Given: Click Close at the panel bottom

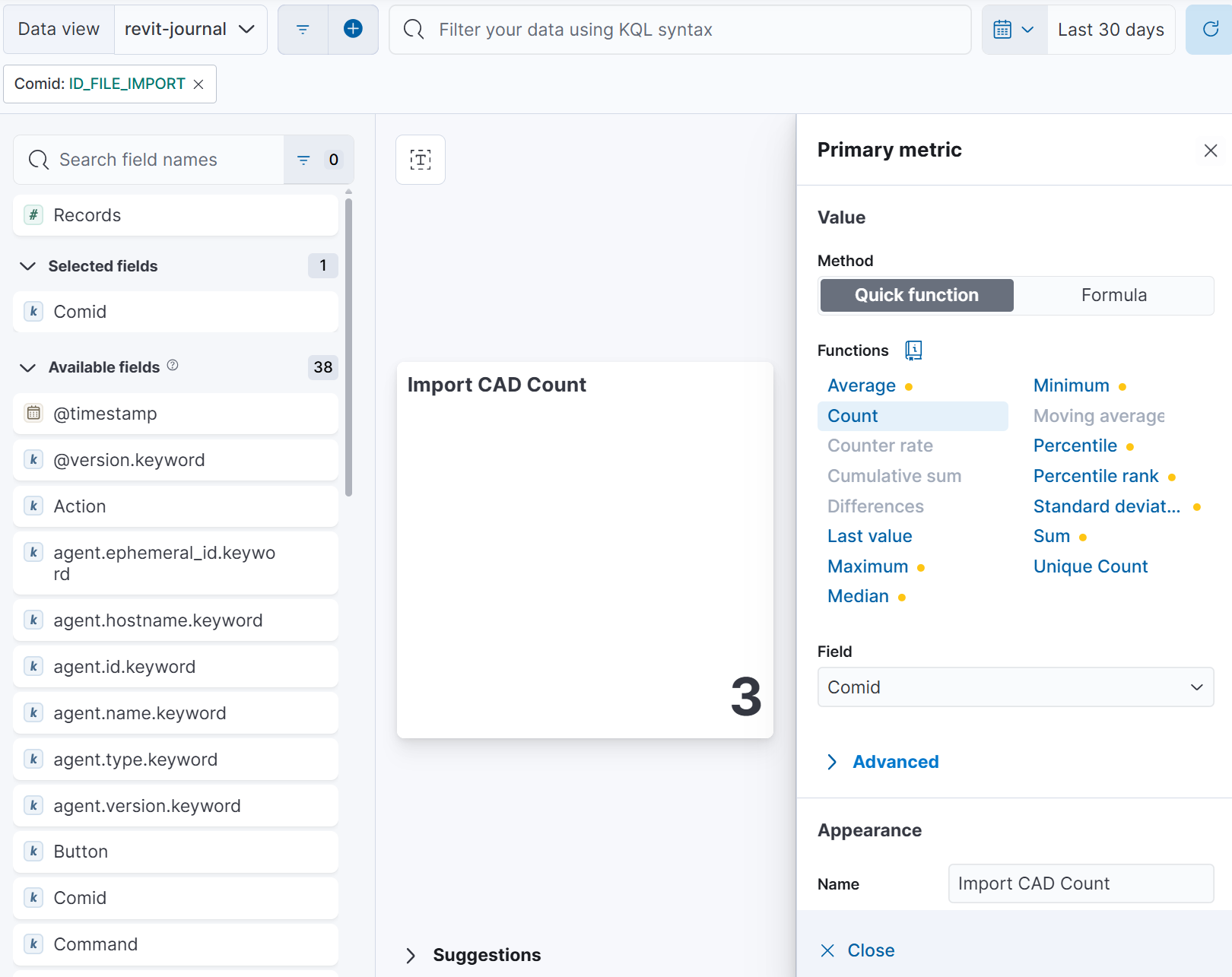Looking at the screenshot, I should (x=858, y=950).
